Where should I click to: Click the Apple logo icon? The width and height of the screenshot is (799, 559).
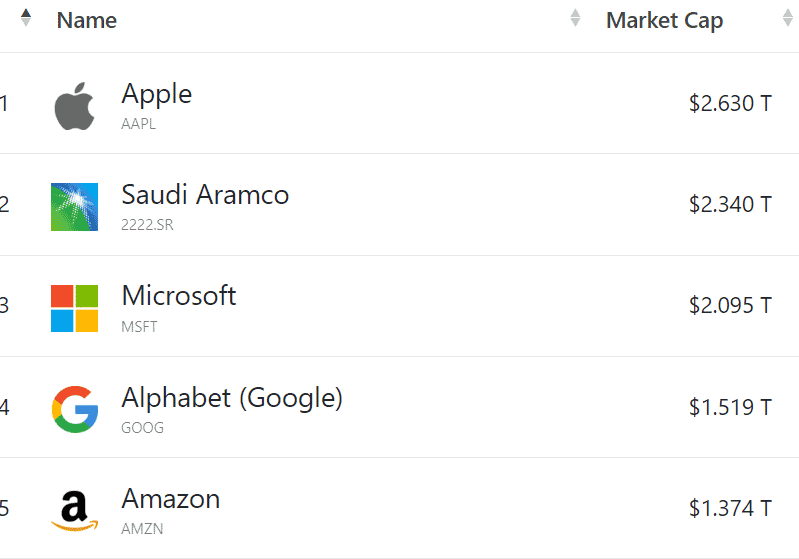74,107
